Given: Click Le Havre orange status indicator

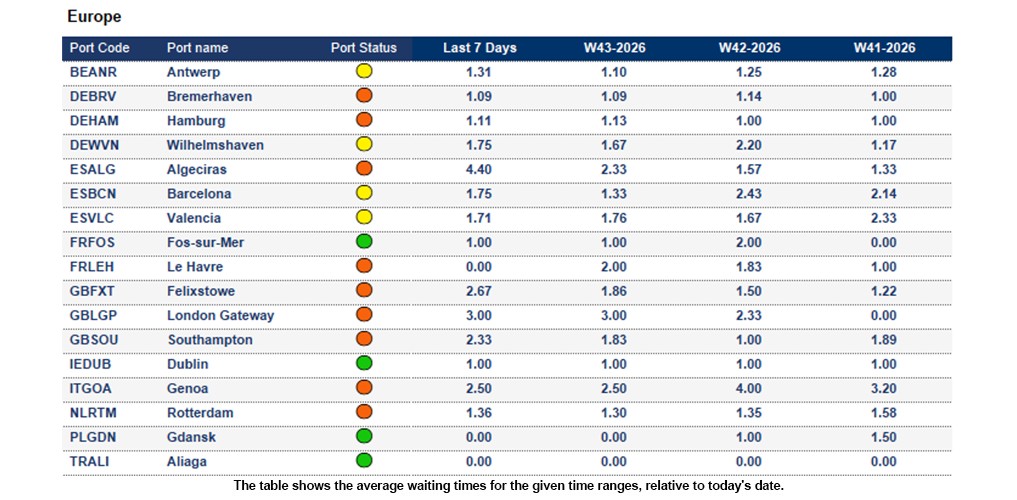Looking at the screenshot, I should point(364,266).
